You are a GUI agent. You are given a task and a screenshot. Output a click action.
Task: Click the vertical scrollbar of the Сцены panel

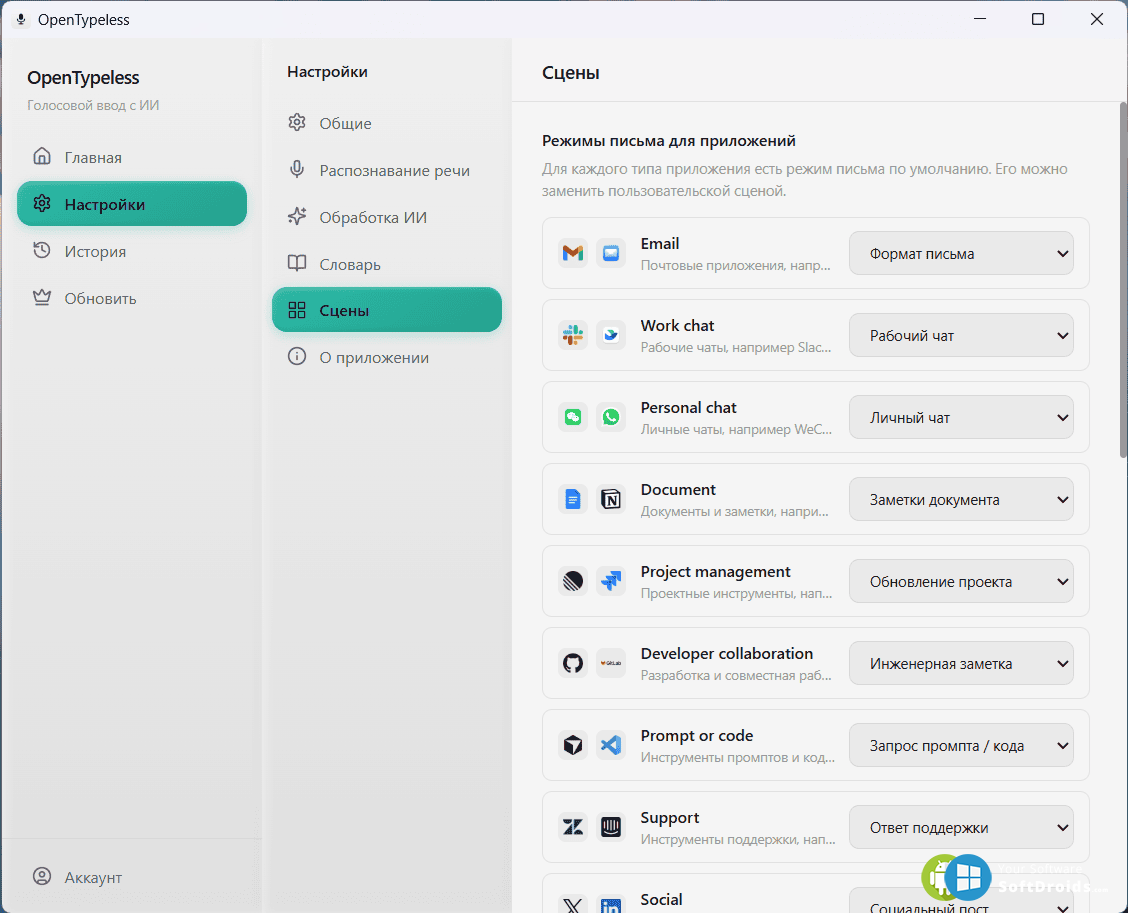1124,279
